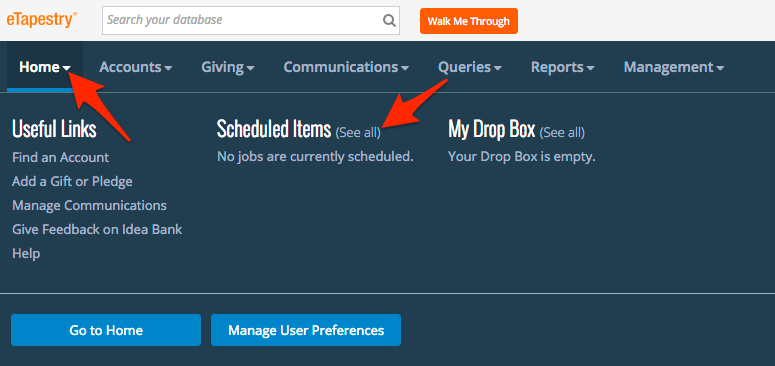Click the eTapestry logo
The width and height of the screenshot is (775, 366).
(x=42, y=20)
